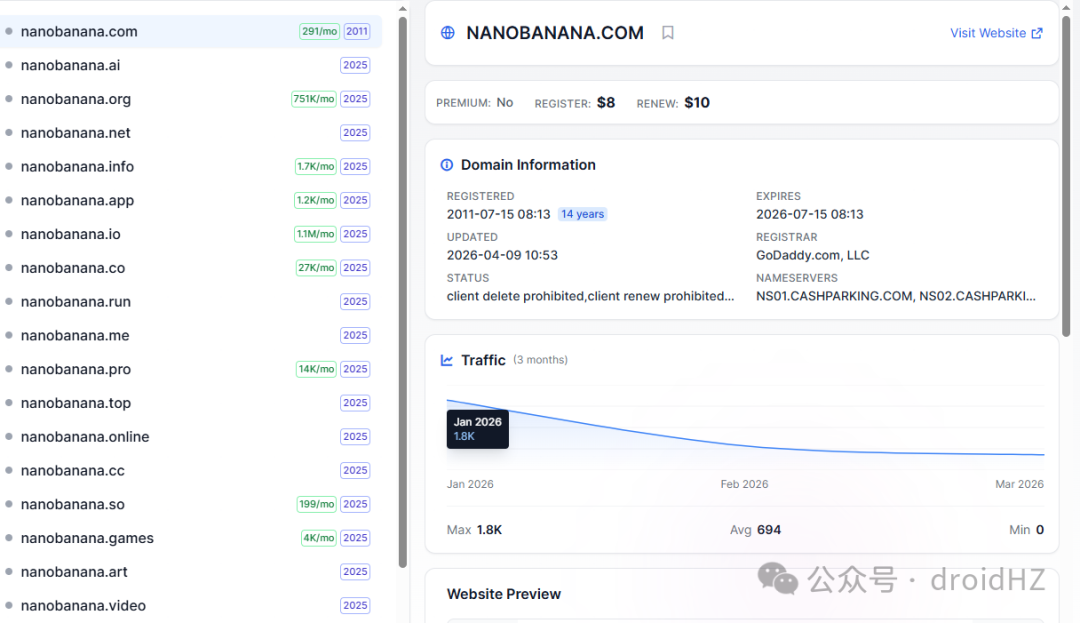The height and width of the screenshot is (623, 1080).
Task: Click the scroll-up arrow above domain list
Action: click(402, 8)
